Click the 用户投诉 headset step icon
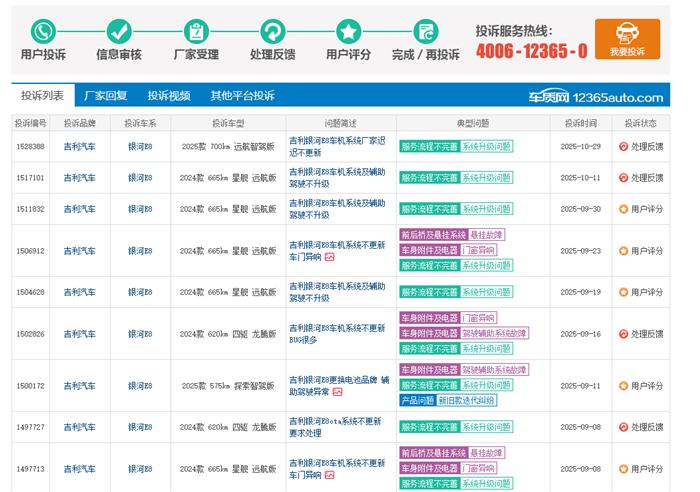700x492 pixels. 43,31
